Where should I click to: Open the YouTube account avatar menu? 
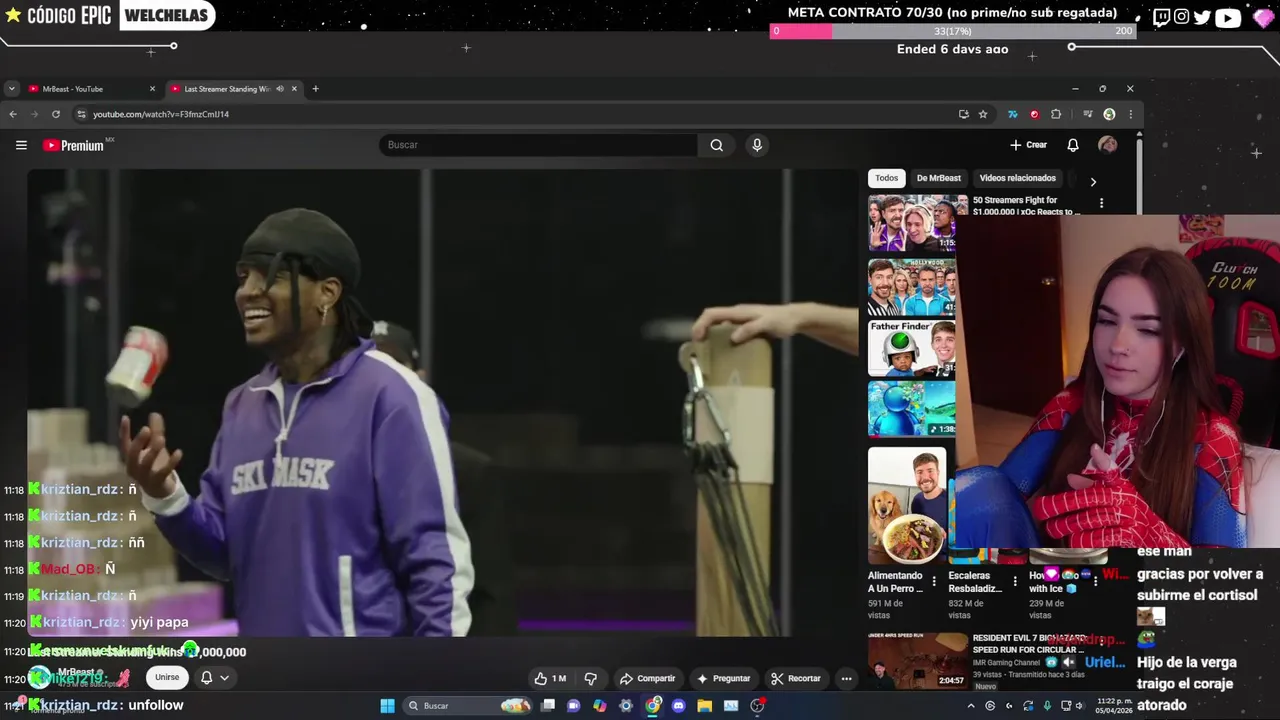[x=1107, y=145]
